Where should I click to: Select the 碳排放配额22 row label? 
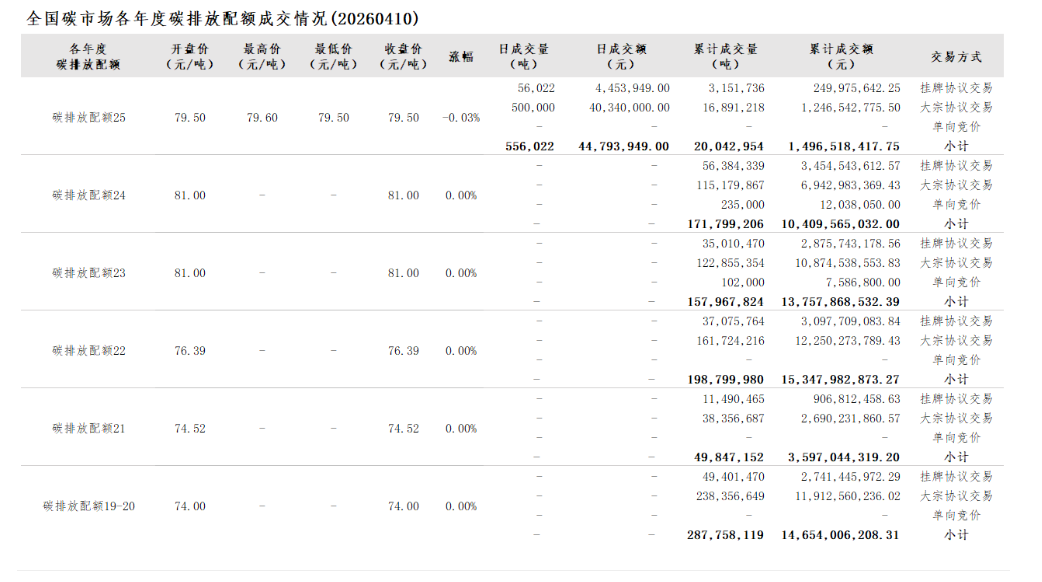pyautogui.click(x=89, y=351)
